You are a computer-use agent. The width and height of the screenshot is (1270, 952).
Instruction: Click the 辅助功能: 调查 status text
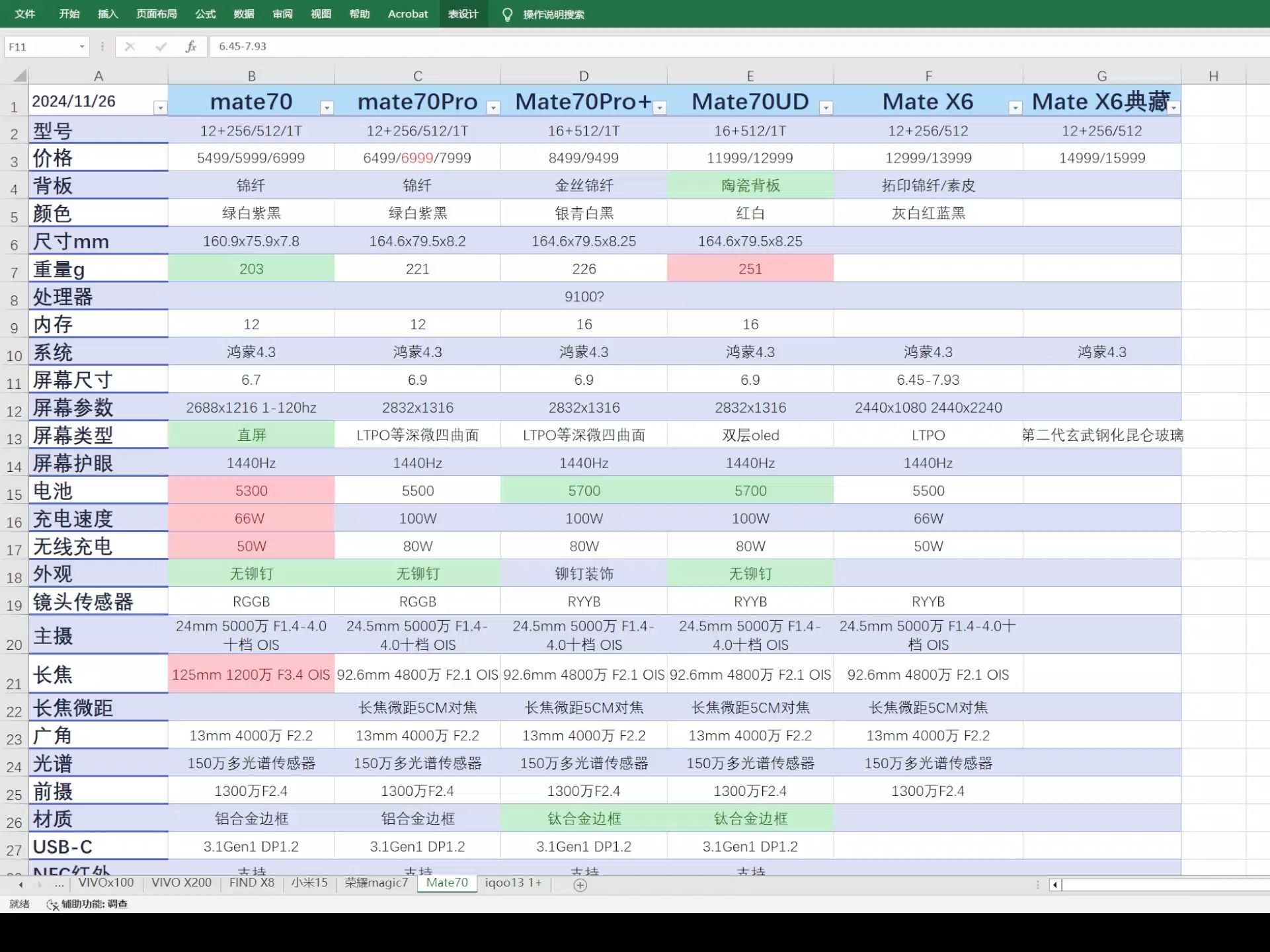[95, 904]
